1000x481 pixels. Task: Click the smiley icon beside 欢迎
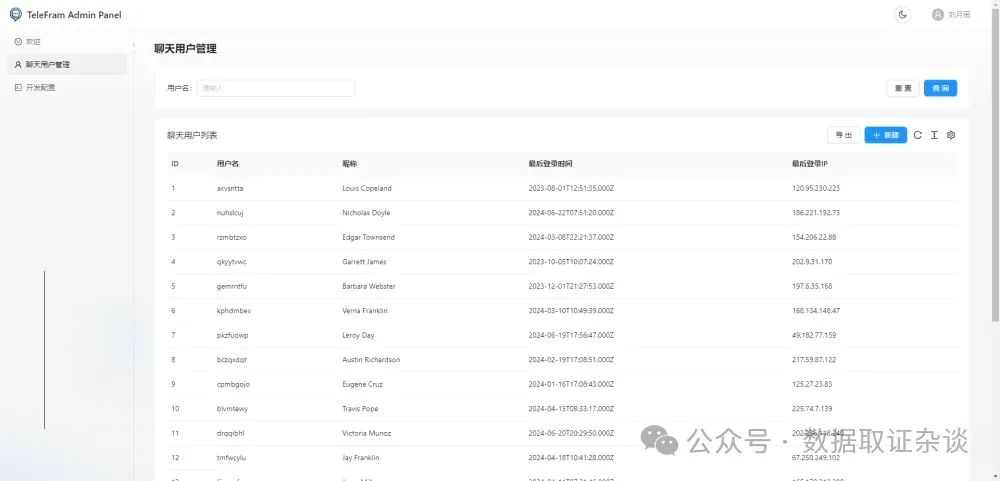(18, 42)
